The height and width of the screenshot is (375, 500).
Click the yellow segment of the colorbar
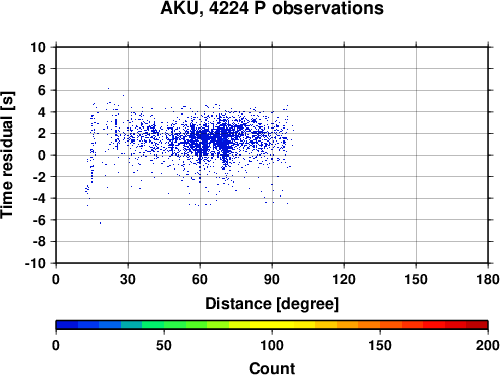point(272,325)
